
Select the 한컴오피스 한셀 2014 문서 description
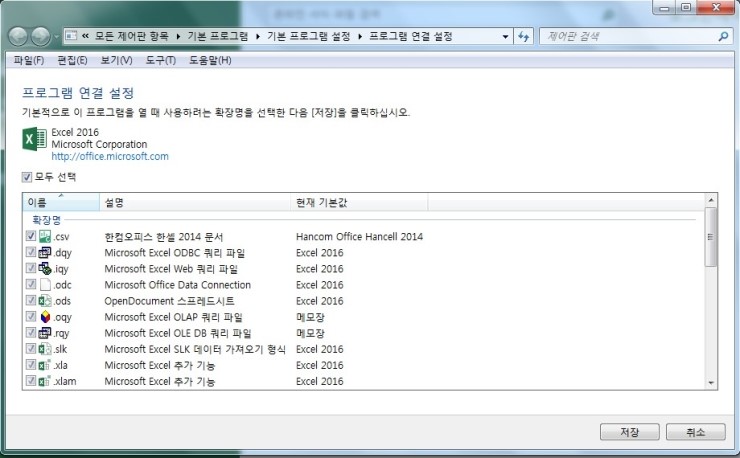(163, 237)
